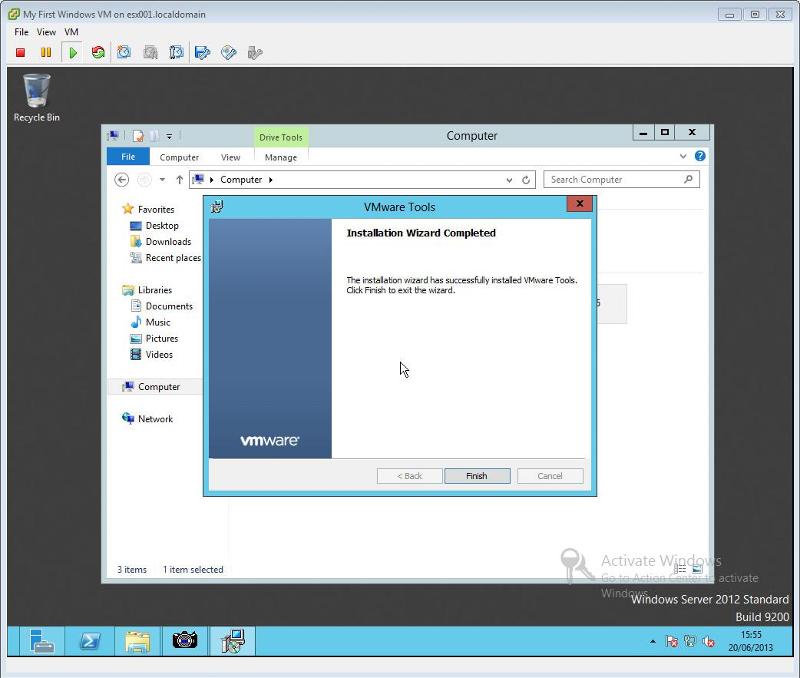Click the yellow Suspend toolbar icon
The image size is (800, 678).
click(46, 53)
